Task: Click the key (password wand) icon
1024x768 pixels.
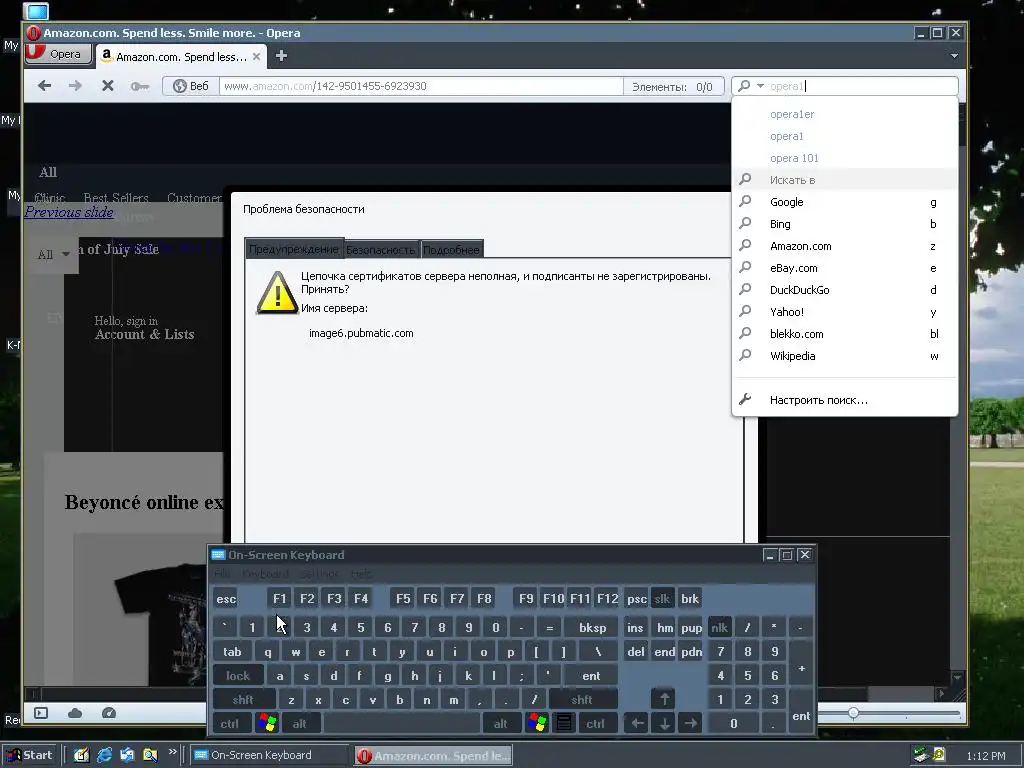Action: pos(140,86)
